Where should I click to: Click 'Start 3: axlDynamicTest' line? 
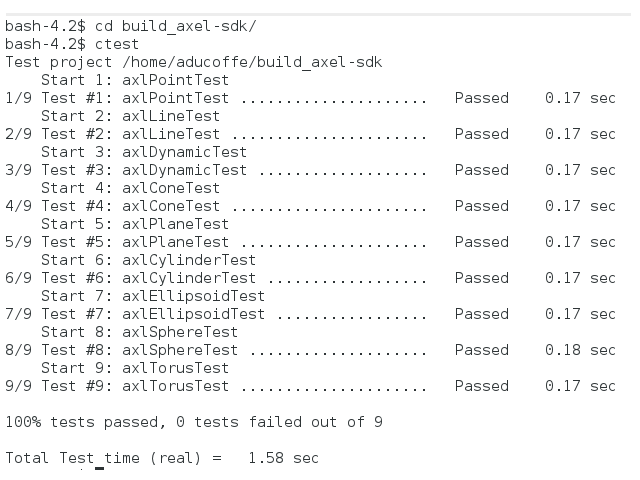[143, 152]
